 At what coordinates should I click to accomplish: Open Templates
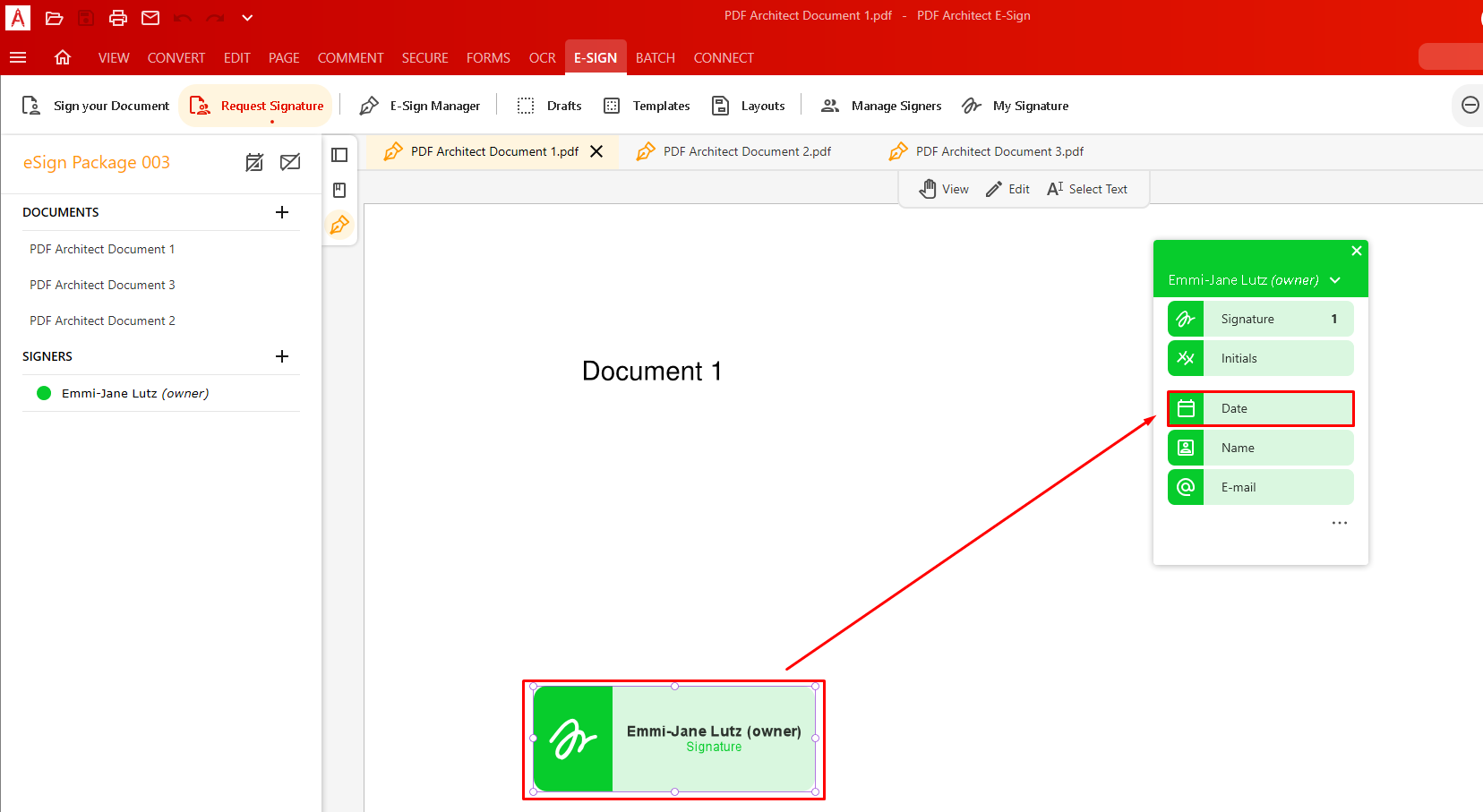646,106
